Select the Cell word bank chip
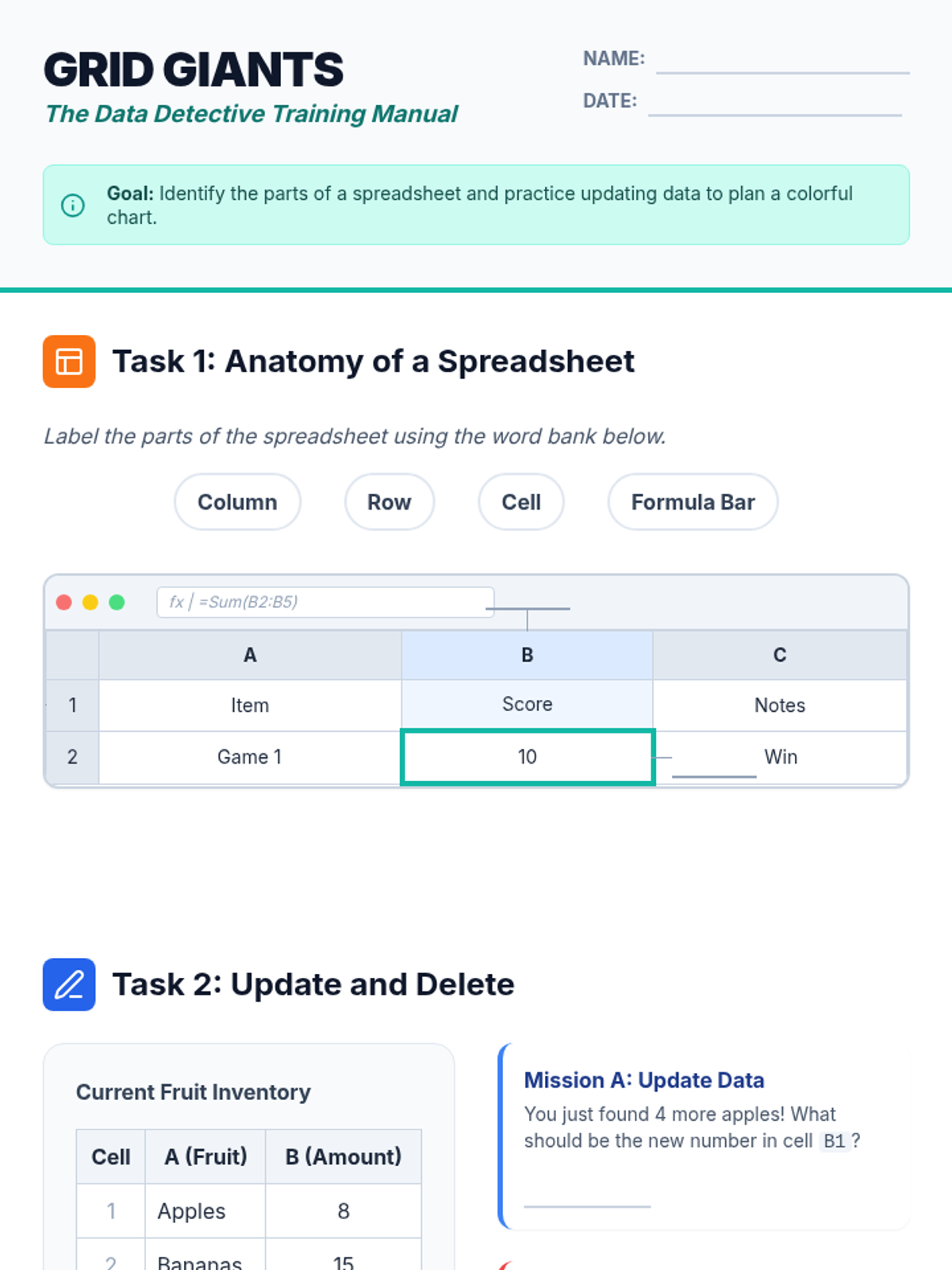The width and height of the screenshot is (952, 1270). pos(521,502)
